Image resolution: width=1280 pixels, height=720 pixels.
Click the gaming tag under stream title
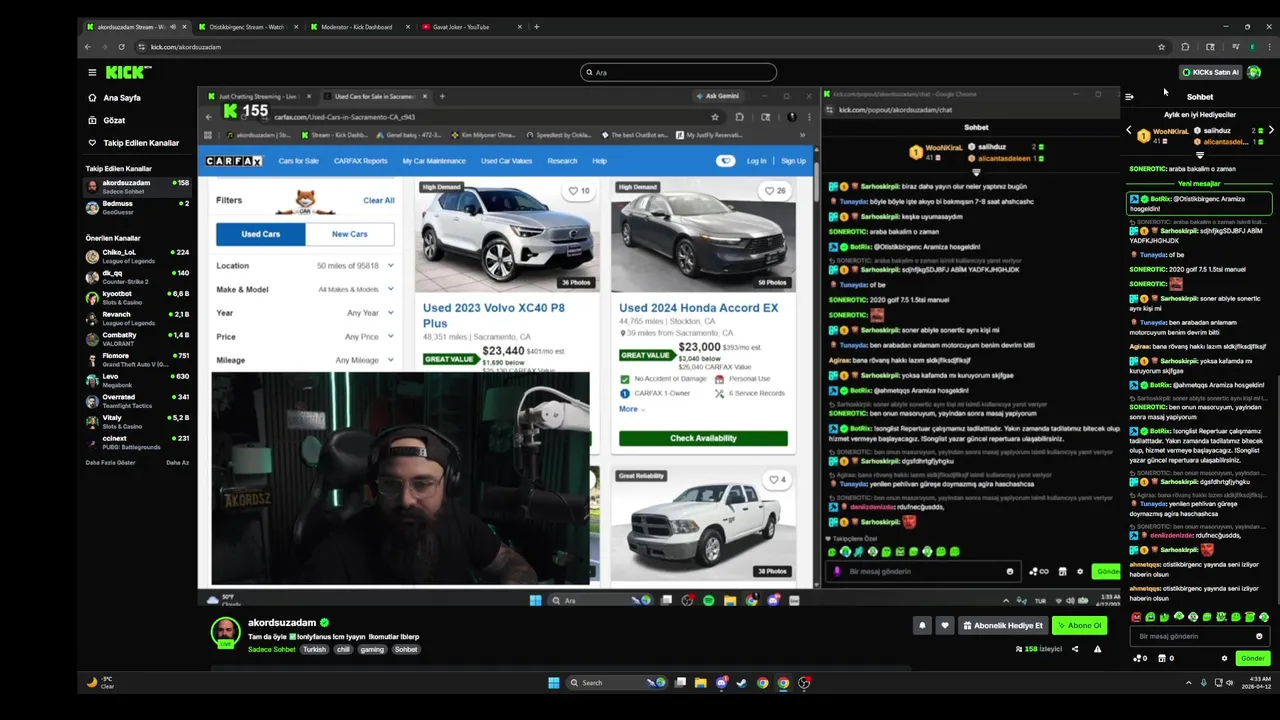tap(372, 649)
